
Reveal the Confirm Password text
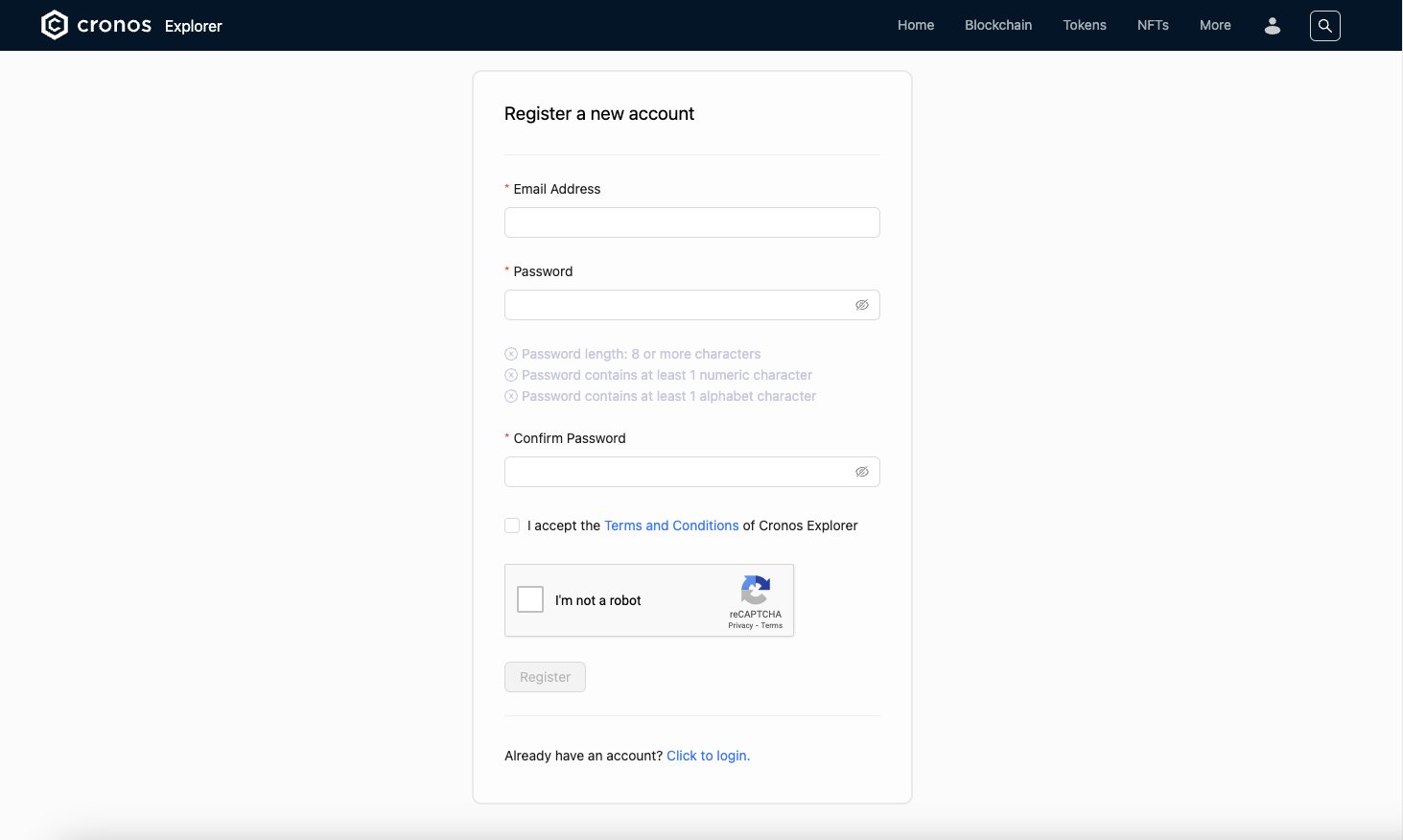coord(861,471)
